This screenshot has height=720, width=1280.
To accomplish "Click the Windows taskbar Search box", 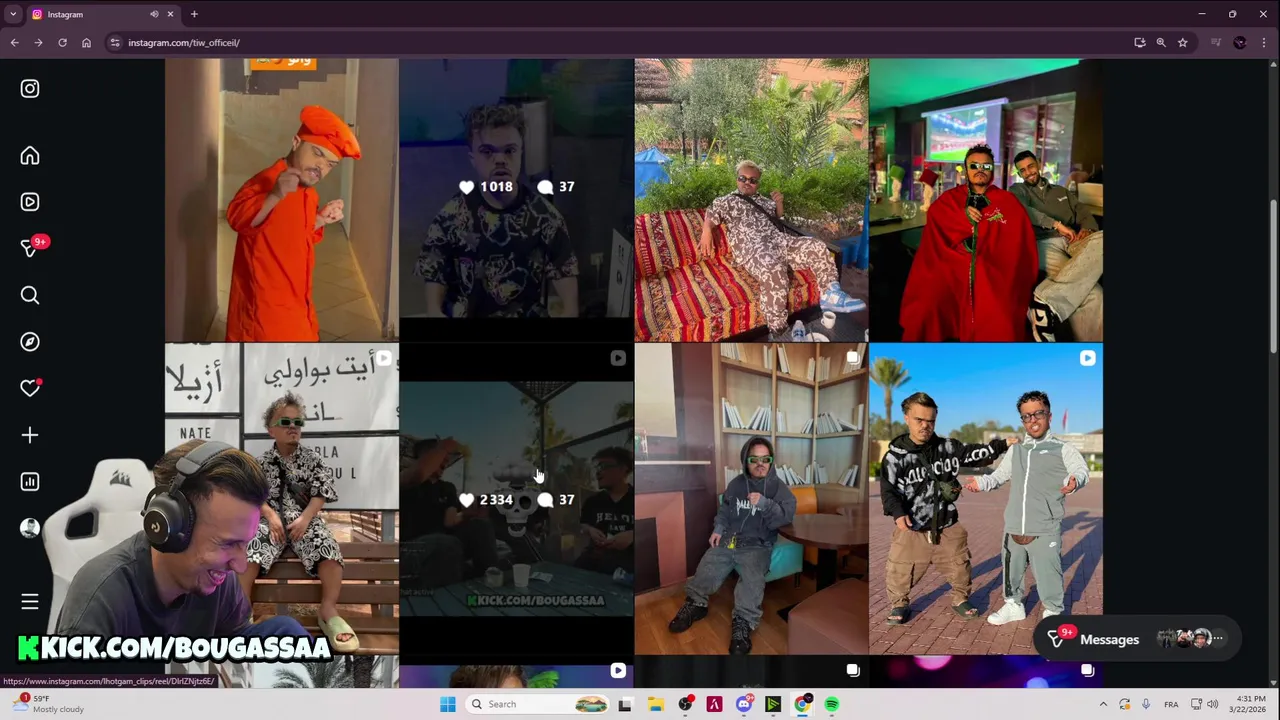I will (x=538, y=704).
